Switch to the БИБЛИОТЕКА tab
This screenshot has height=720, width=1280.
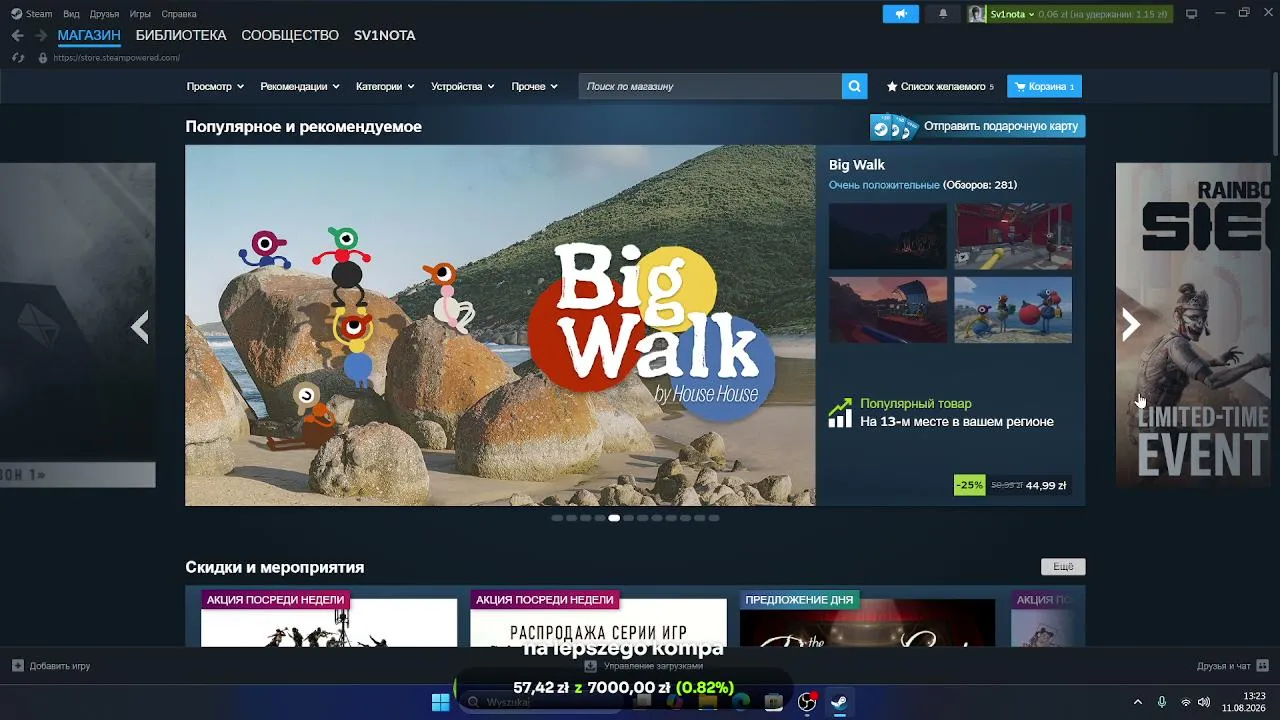point(181,35)
